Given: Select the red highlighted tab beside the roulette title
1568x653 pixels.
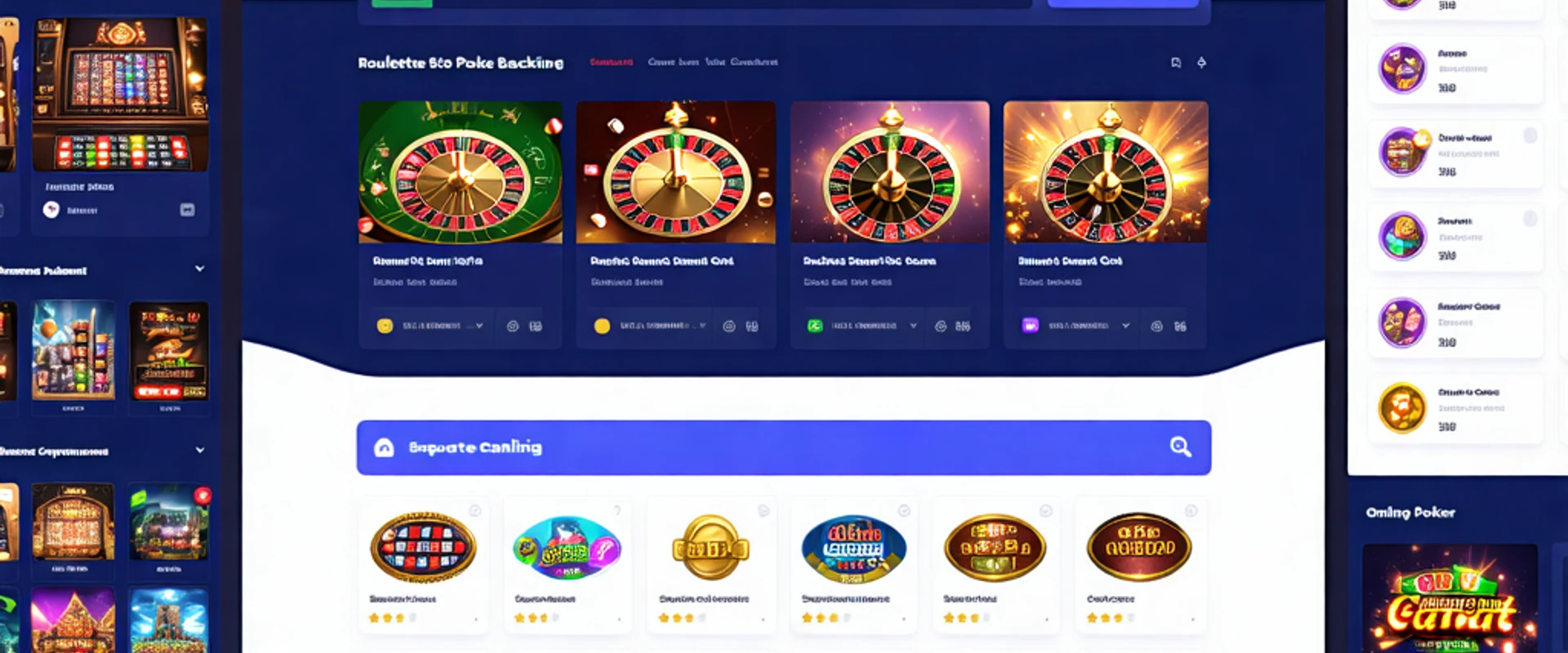Looking at the screenshot, I should (611, 62).
